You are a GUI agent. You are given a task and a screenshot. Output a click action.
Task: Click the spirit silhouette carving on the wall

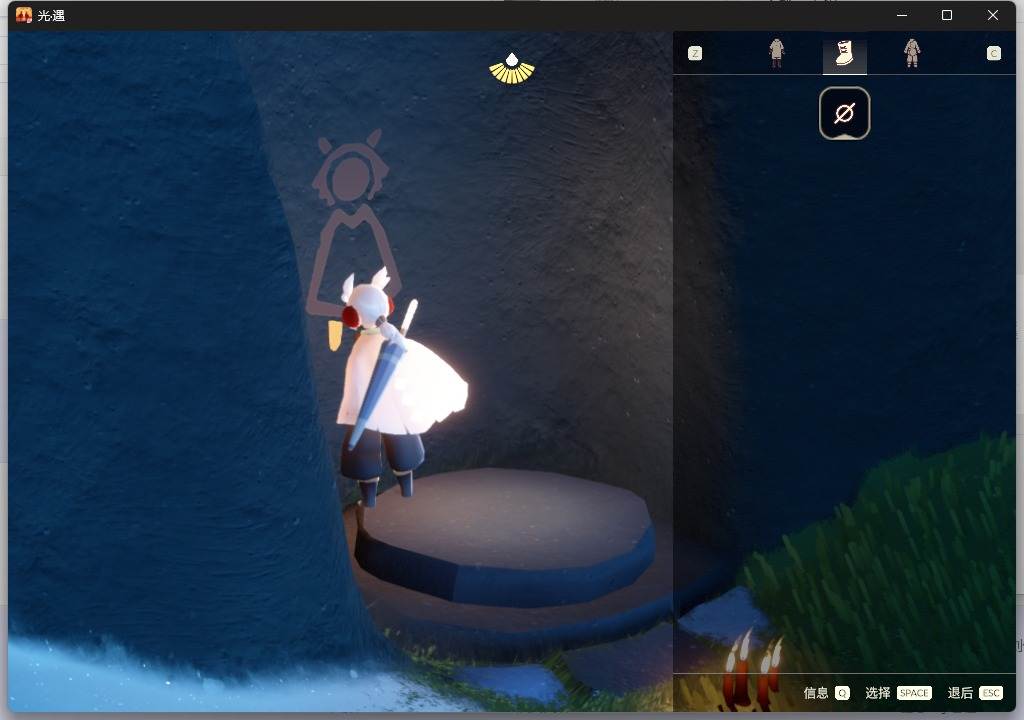click(x=351, y=222)
